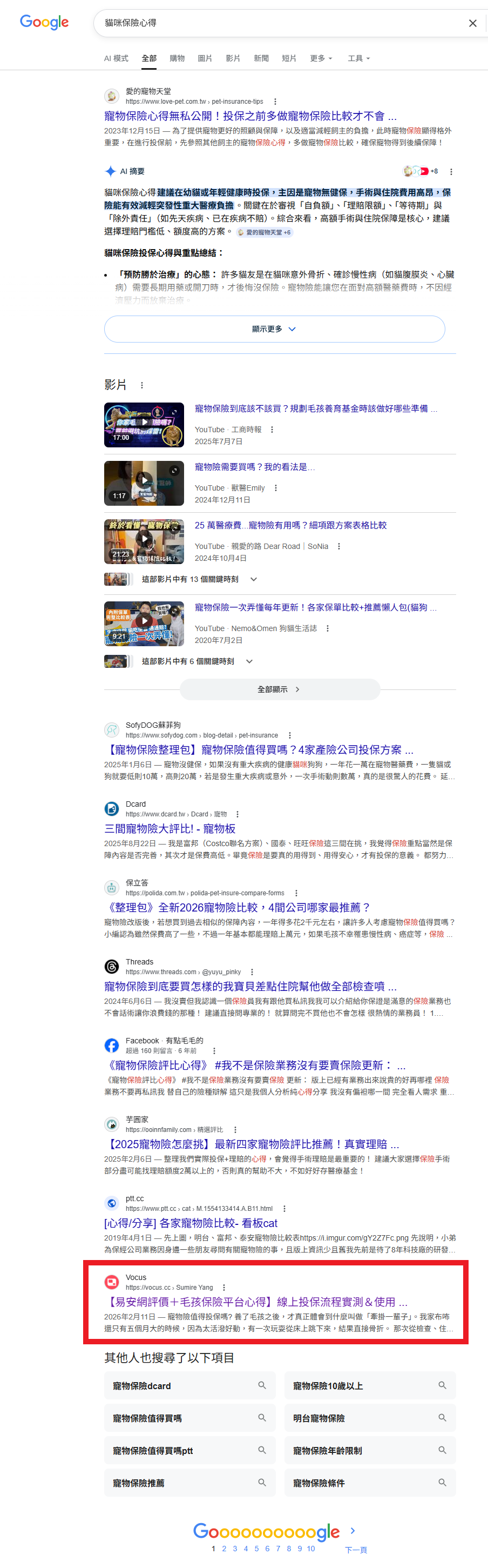Expand the 13 個關鍵時刻 video moments
The width and height of the screenshot is (488, 1568).
coord(254,579)
